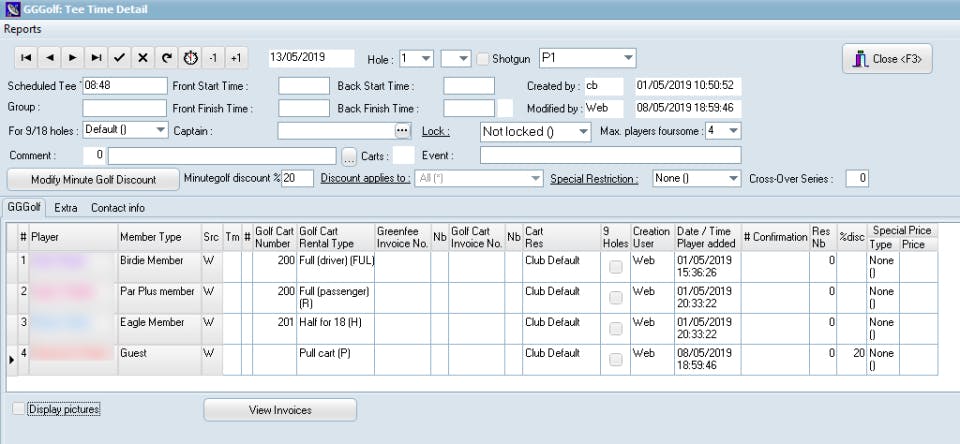Viewport: 960px width, 444px height.
Task: Click the Captain input field
Action: point(336,130)
